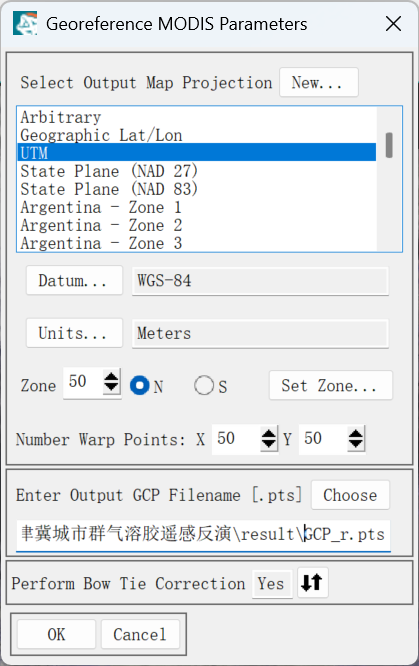The image size is (419, 666).
Task: Click into the GCP filename text field
Action: tap(203, 535)
